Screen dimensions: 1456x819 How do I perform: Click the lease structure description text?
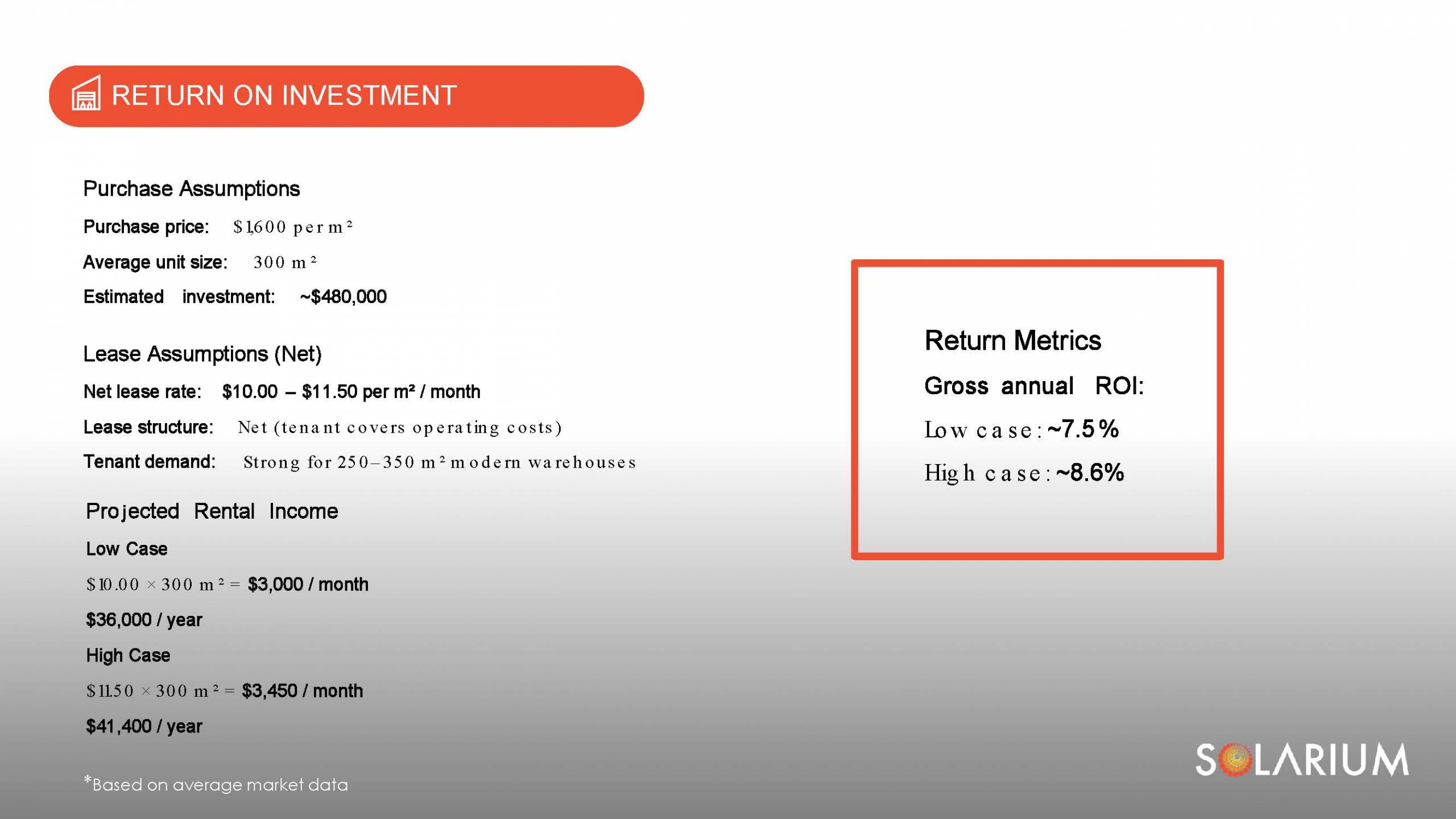pyautogui.click(x=399, y=427)
